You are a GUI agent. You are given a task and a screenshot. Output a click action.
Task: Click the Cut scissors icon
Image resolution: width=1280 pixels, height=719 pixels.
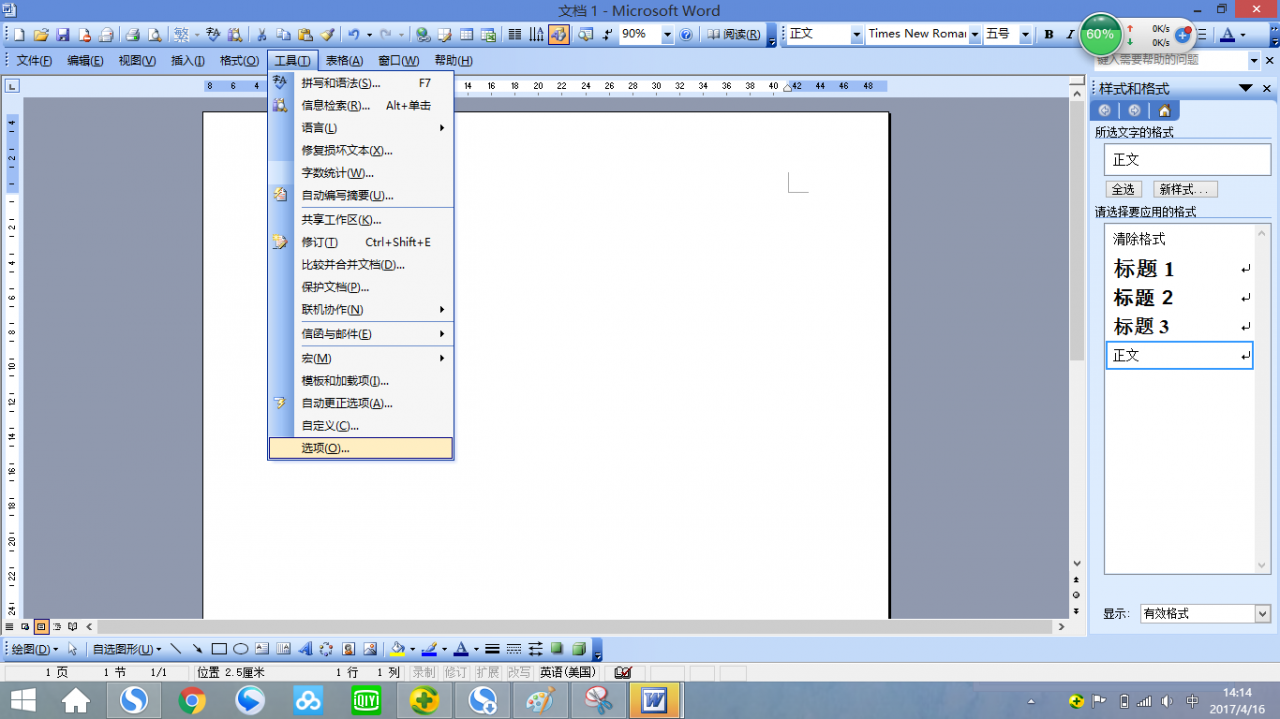pyautogui.click(x=261, y=35)
